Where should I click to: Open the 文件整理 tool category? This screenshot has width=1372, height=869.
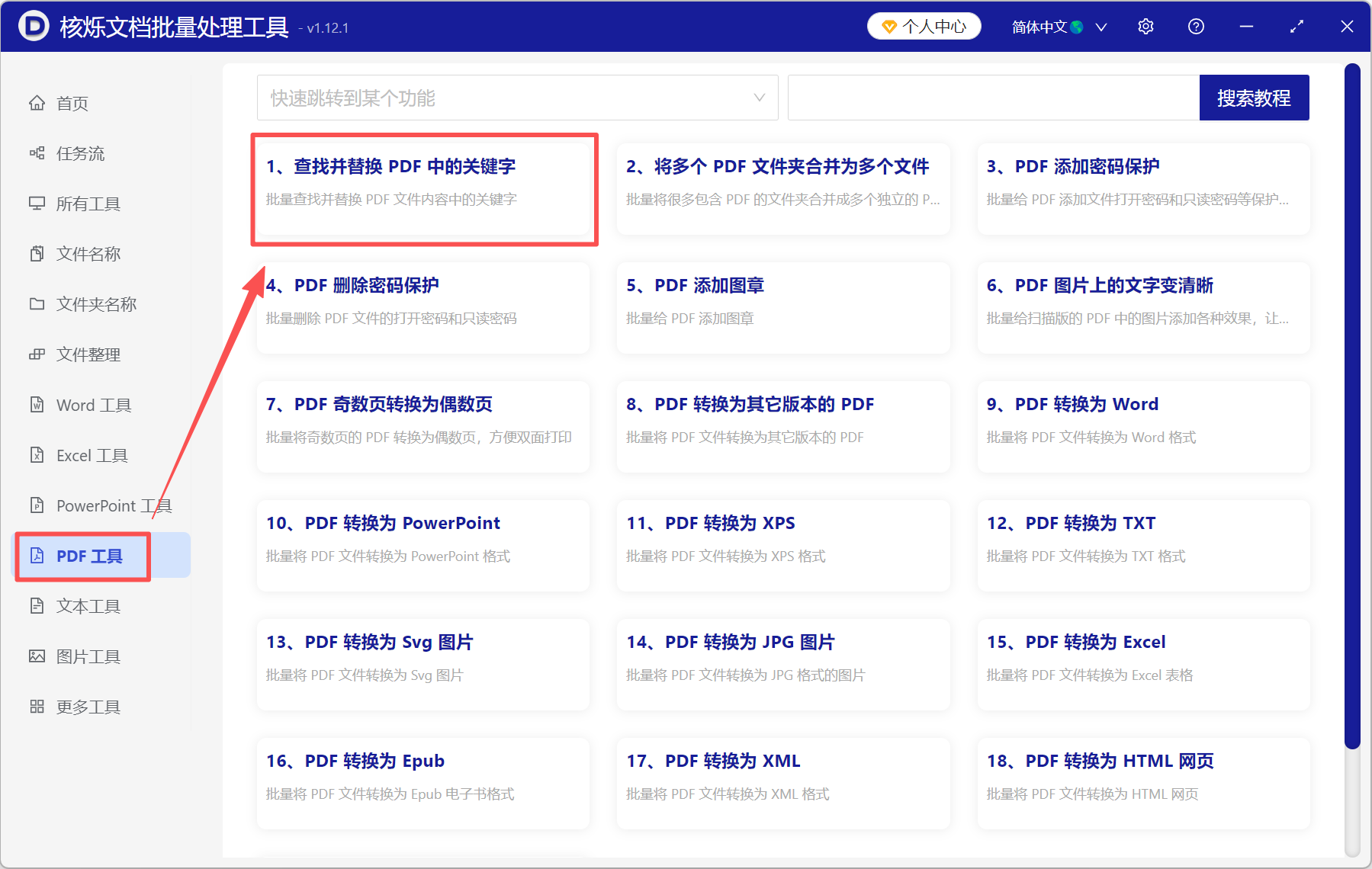coord(87,354)
